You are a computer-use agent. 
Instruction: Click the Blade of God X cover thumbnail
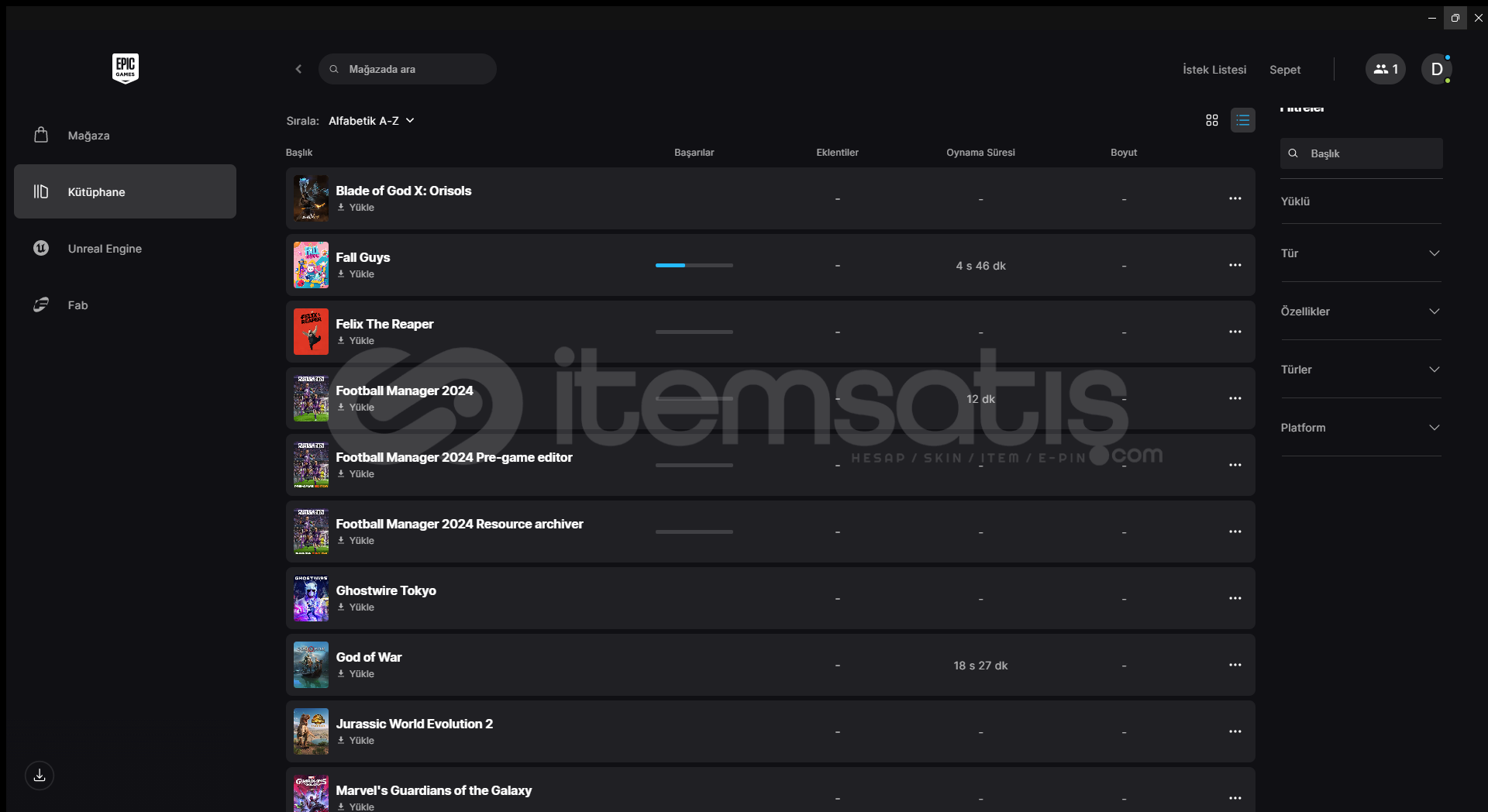311,198
